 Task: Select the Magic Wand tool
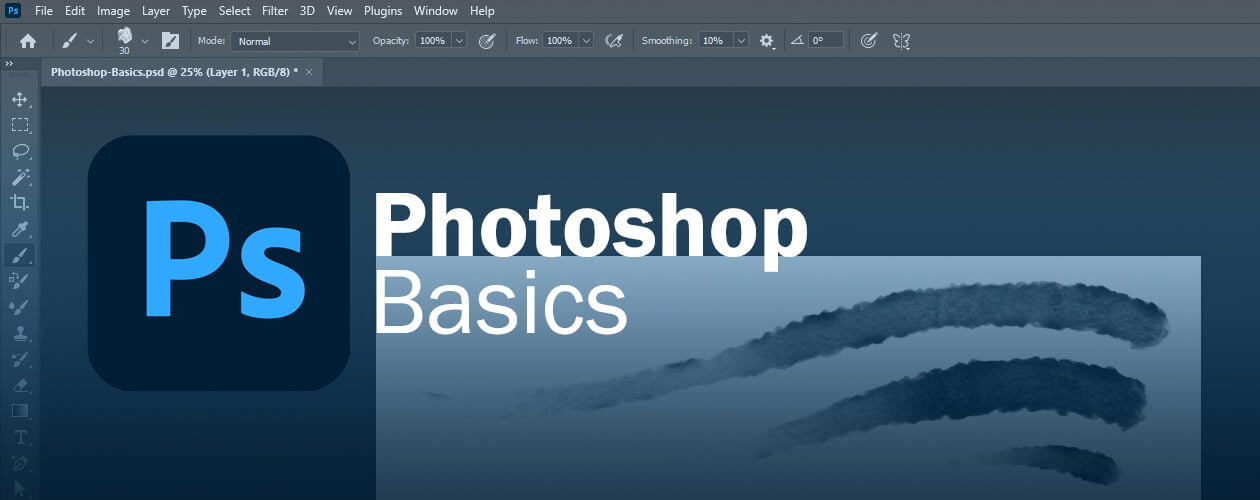click(20, 177)
